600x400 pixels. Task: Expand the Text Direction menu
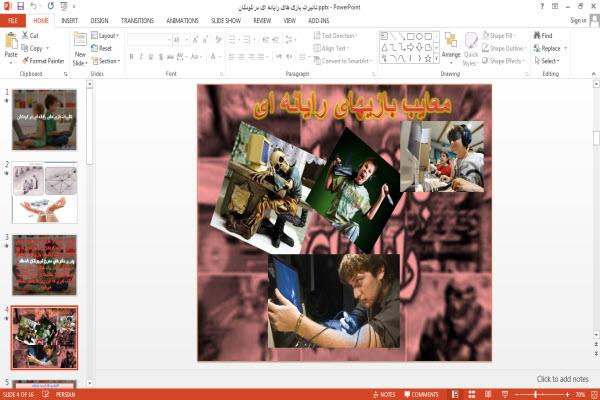335,36
